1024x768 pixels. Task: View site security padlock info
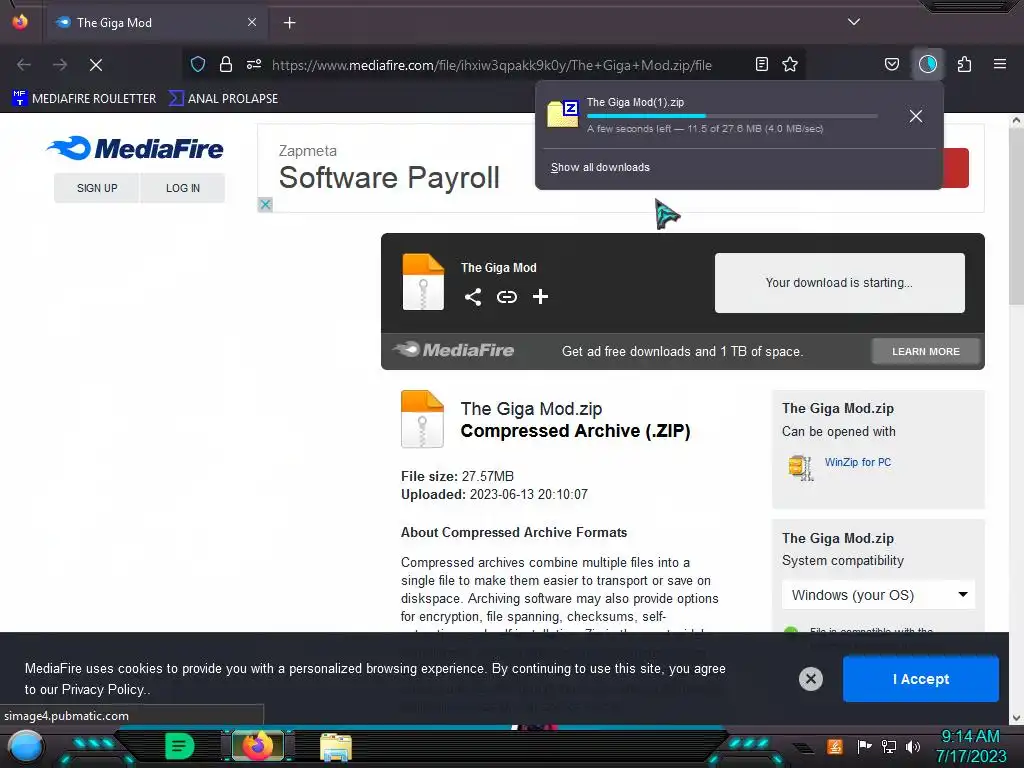pos(226,64)
